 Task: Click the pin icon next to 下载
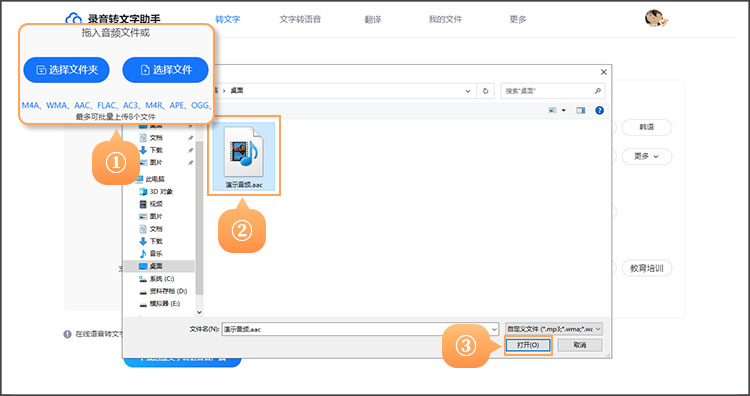[190, 150]
